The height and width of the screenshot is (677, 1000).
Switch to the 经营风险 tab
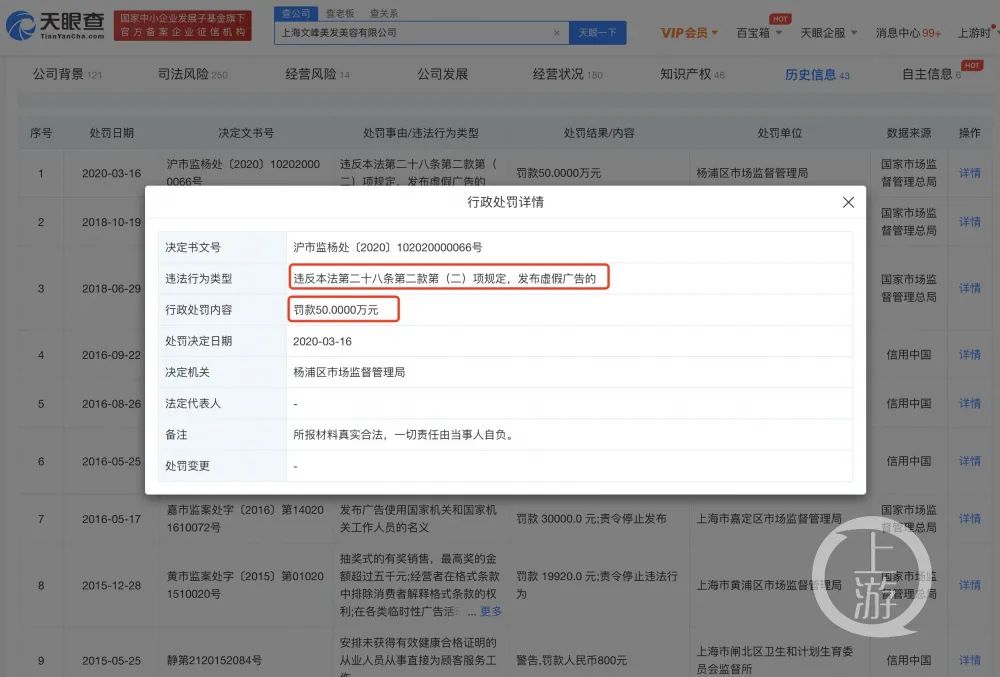317,74
